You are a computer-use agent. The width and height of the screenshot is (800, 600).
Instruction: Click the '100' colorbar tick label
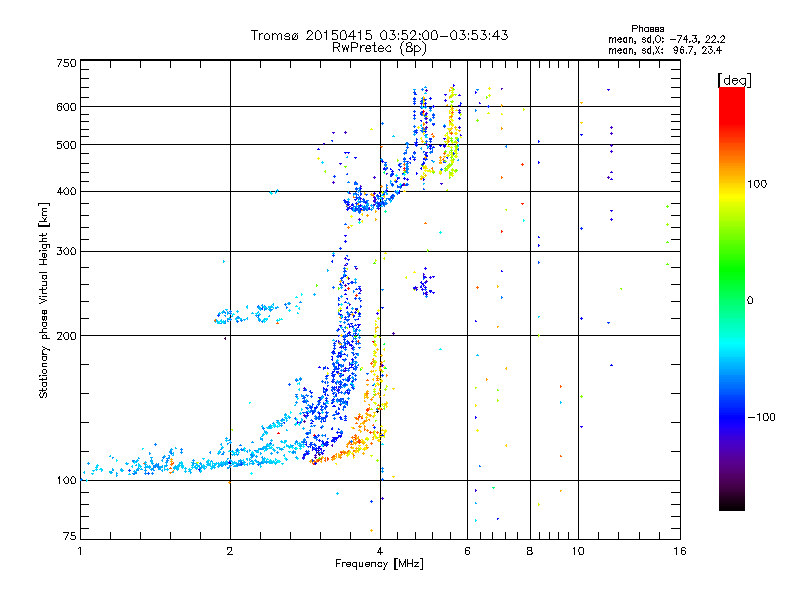(757, 184)
